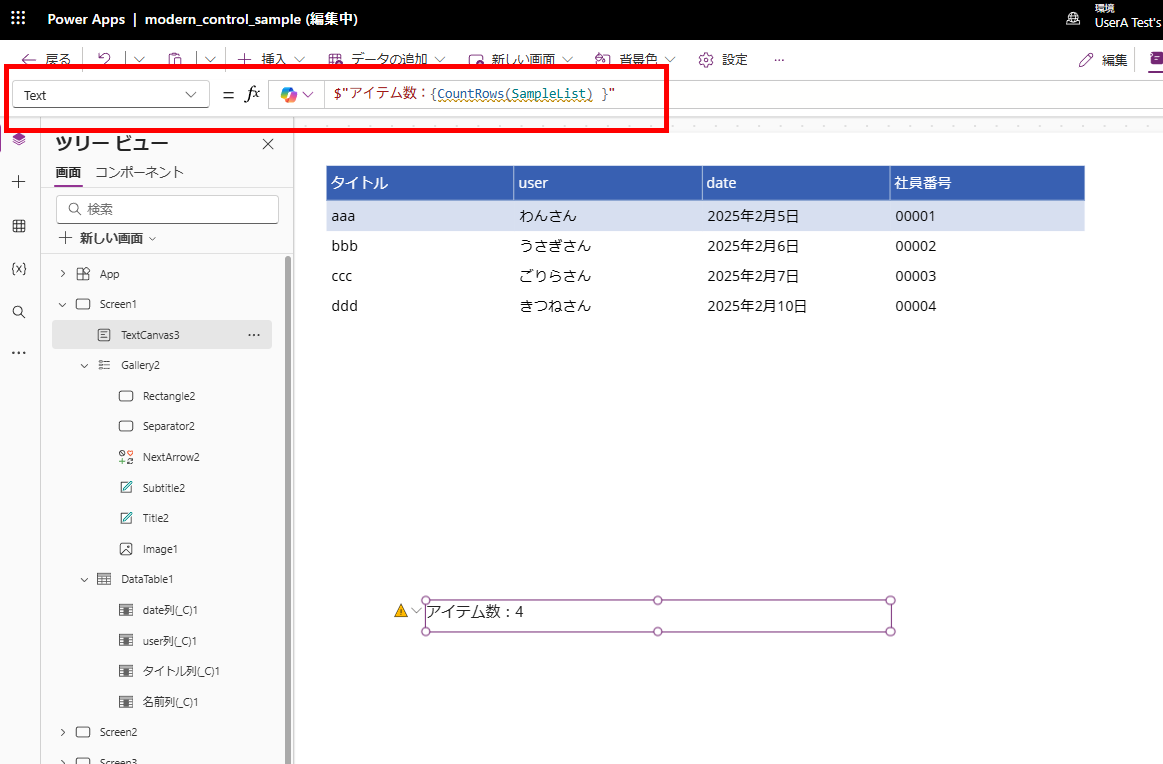Collapse the Gallery2 node
Image resolution: width=1163 pixels, height=764 pixels.
(85, 364)
